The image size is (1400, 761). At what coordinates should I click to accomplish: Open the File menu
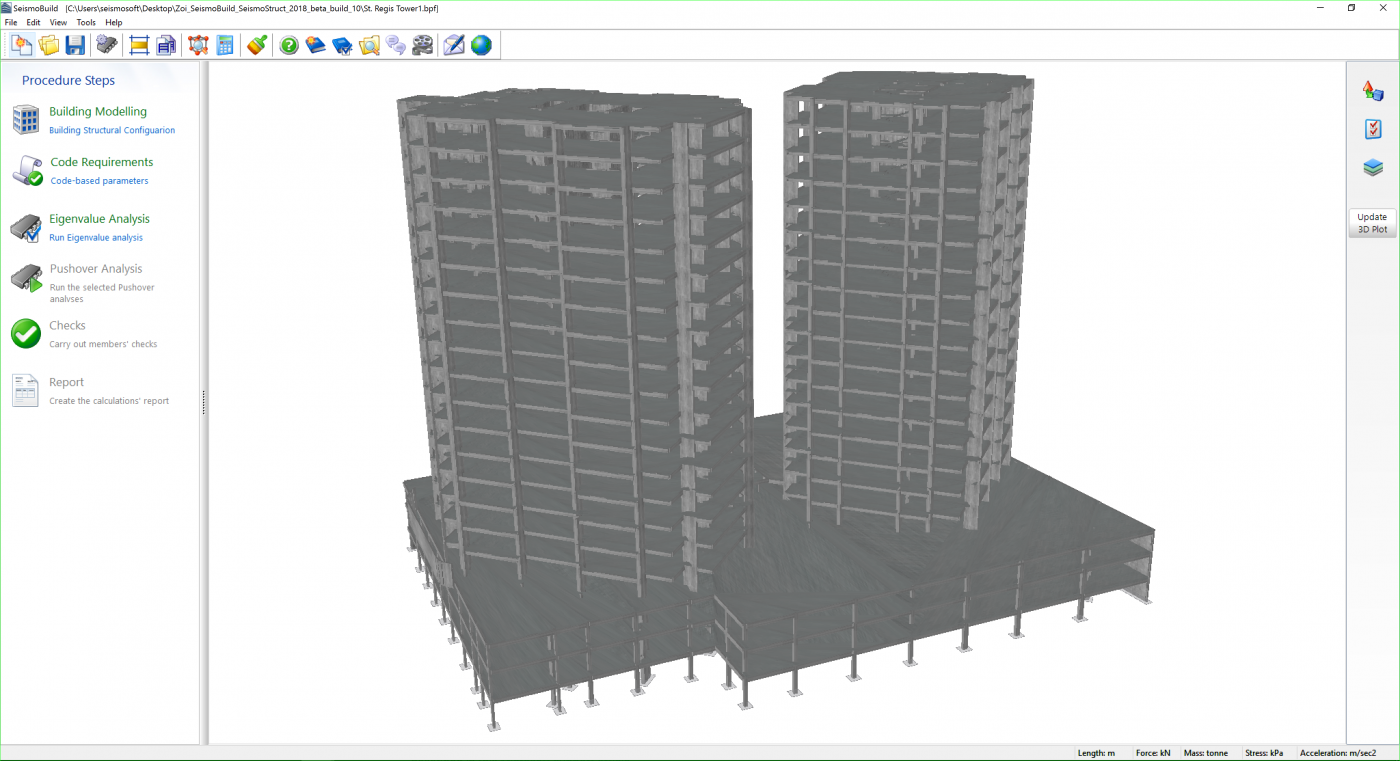coord(11,22)
